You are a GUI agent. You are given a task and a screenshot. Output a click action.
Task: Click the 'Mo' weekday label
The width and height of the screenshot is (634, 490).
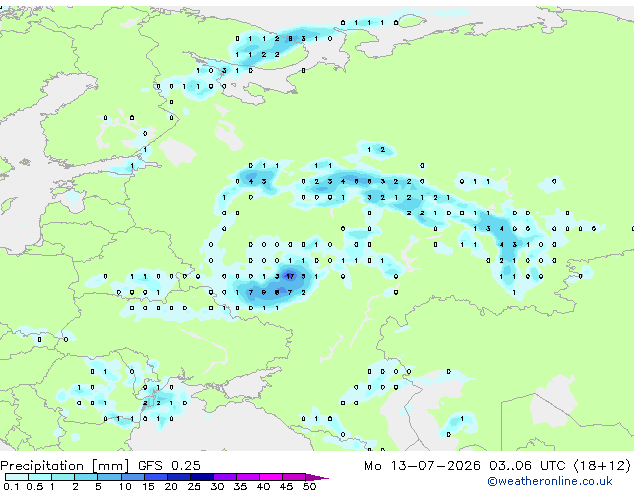373,466
